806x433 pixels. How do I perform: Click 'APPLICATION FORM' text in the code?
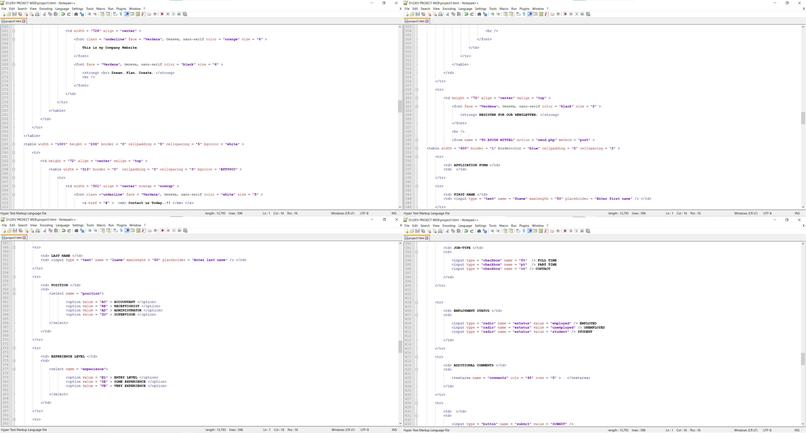471,165
